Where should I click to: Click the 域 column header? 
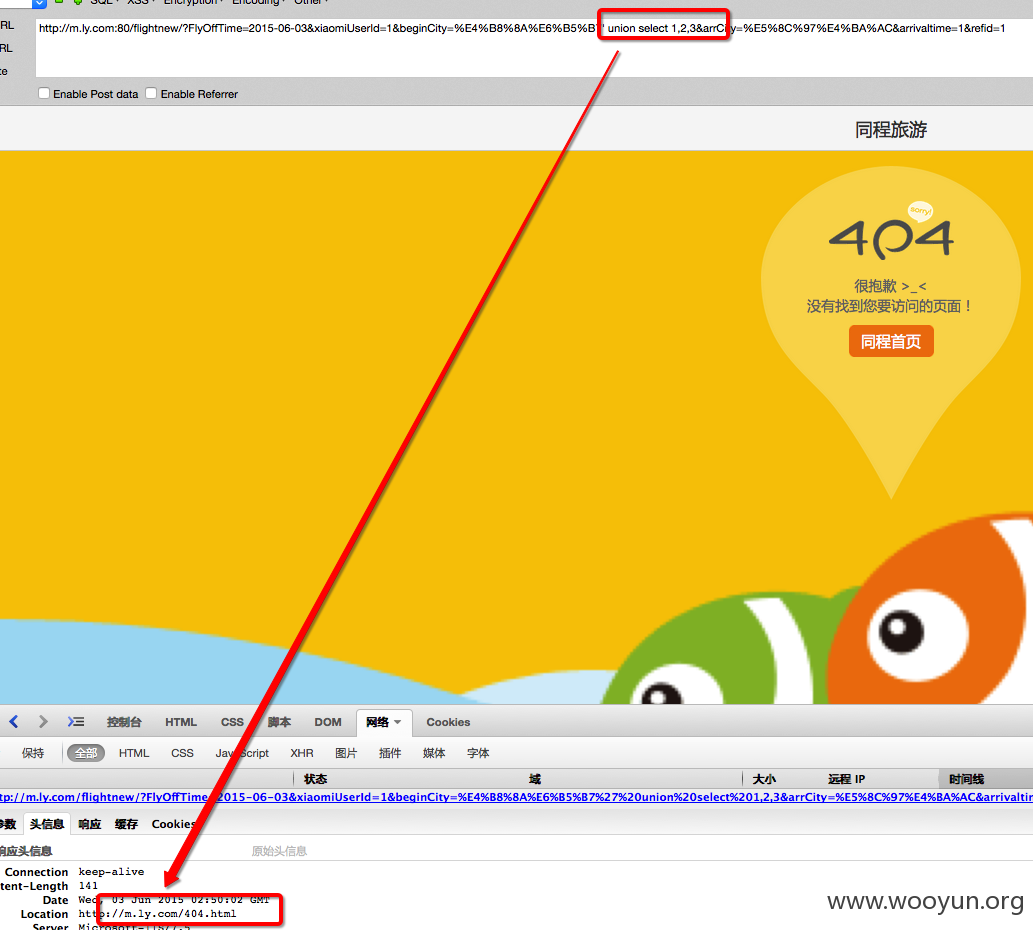point(535,779)
